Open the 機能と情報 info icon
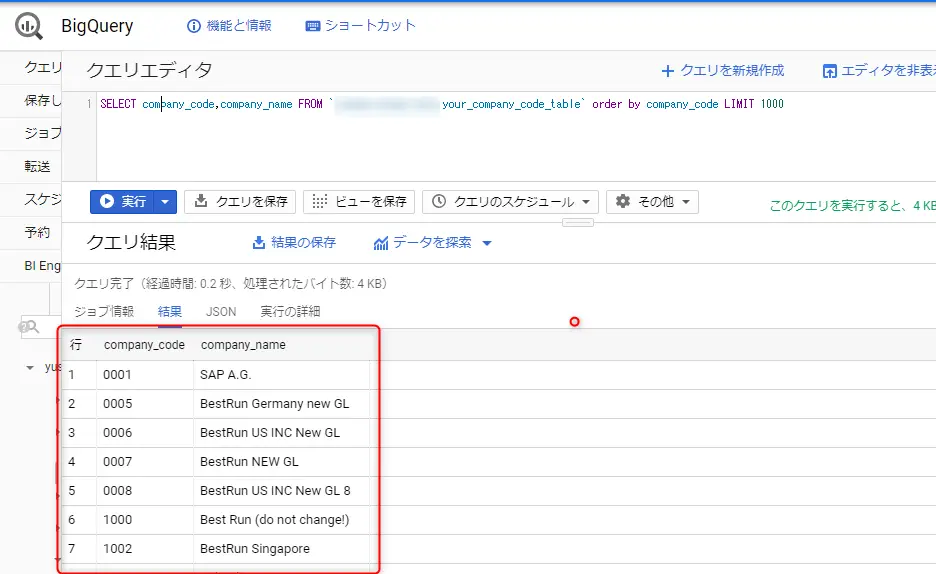Image resolution: width=936 pixels, height=574 pixels. [x=194, y=26]
